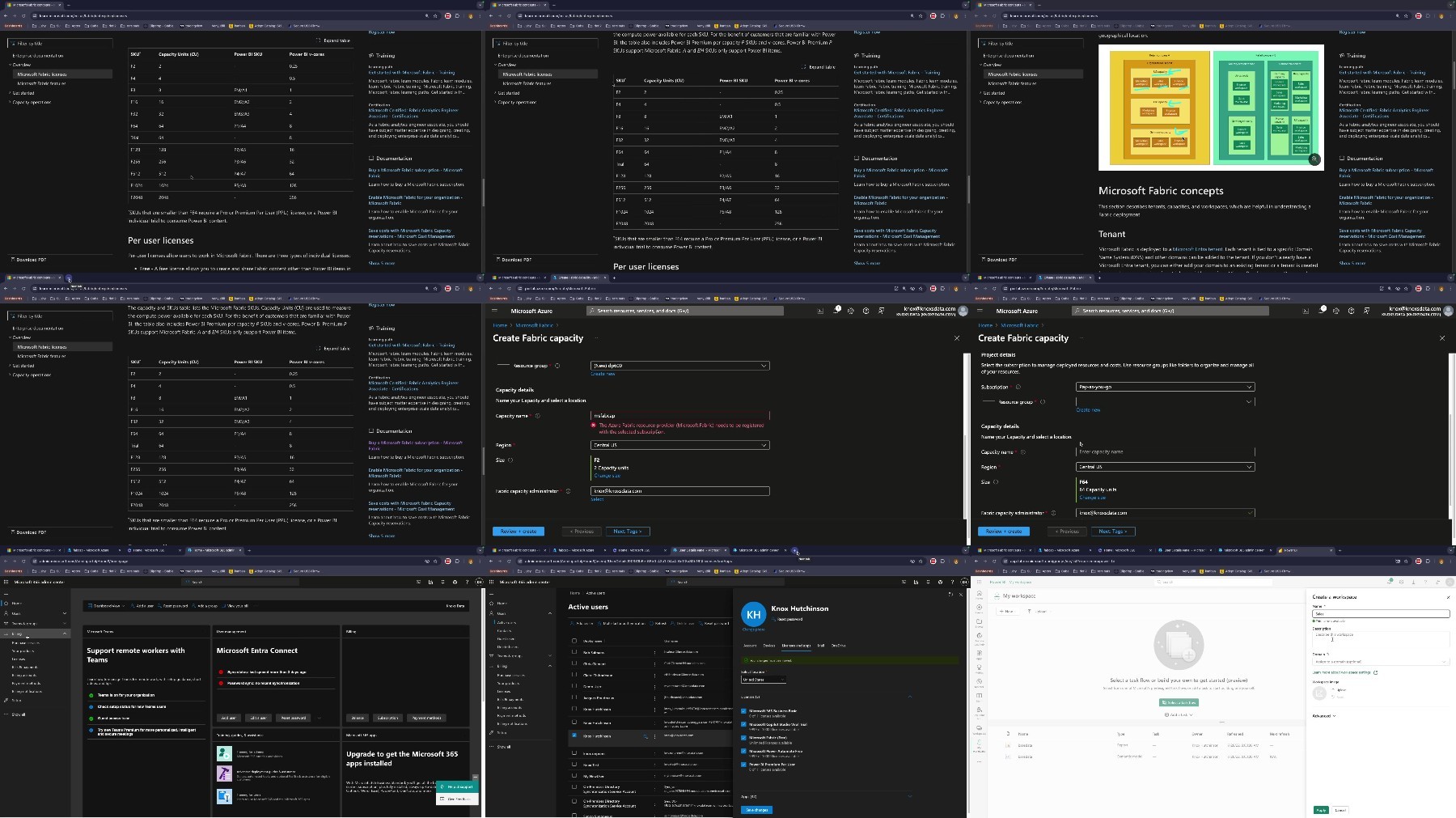Open Workspaces icon in Power BI left navigation
1456x818 pixels.
(980, 729)
